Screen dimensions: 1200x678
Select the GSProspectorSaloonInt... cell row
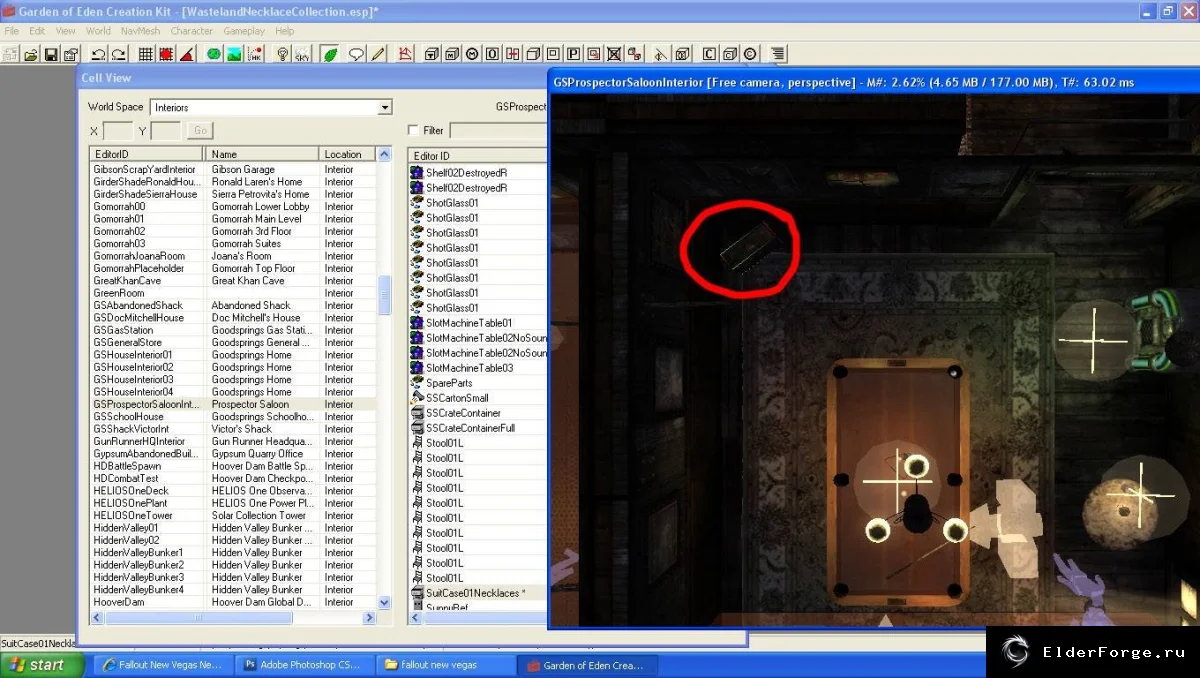pos(233,404)
